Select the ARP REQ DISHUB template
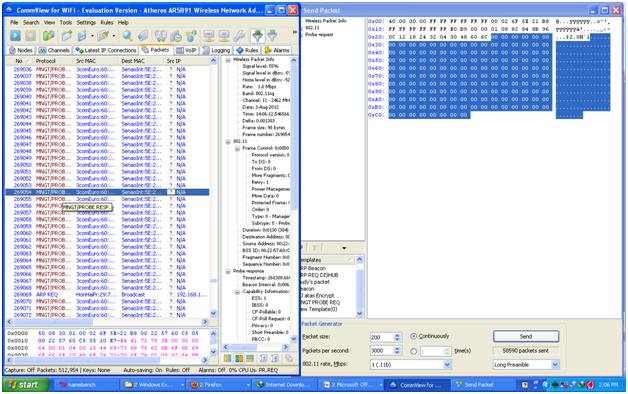The image size is (628, 394). [x=320, y=275]
